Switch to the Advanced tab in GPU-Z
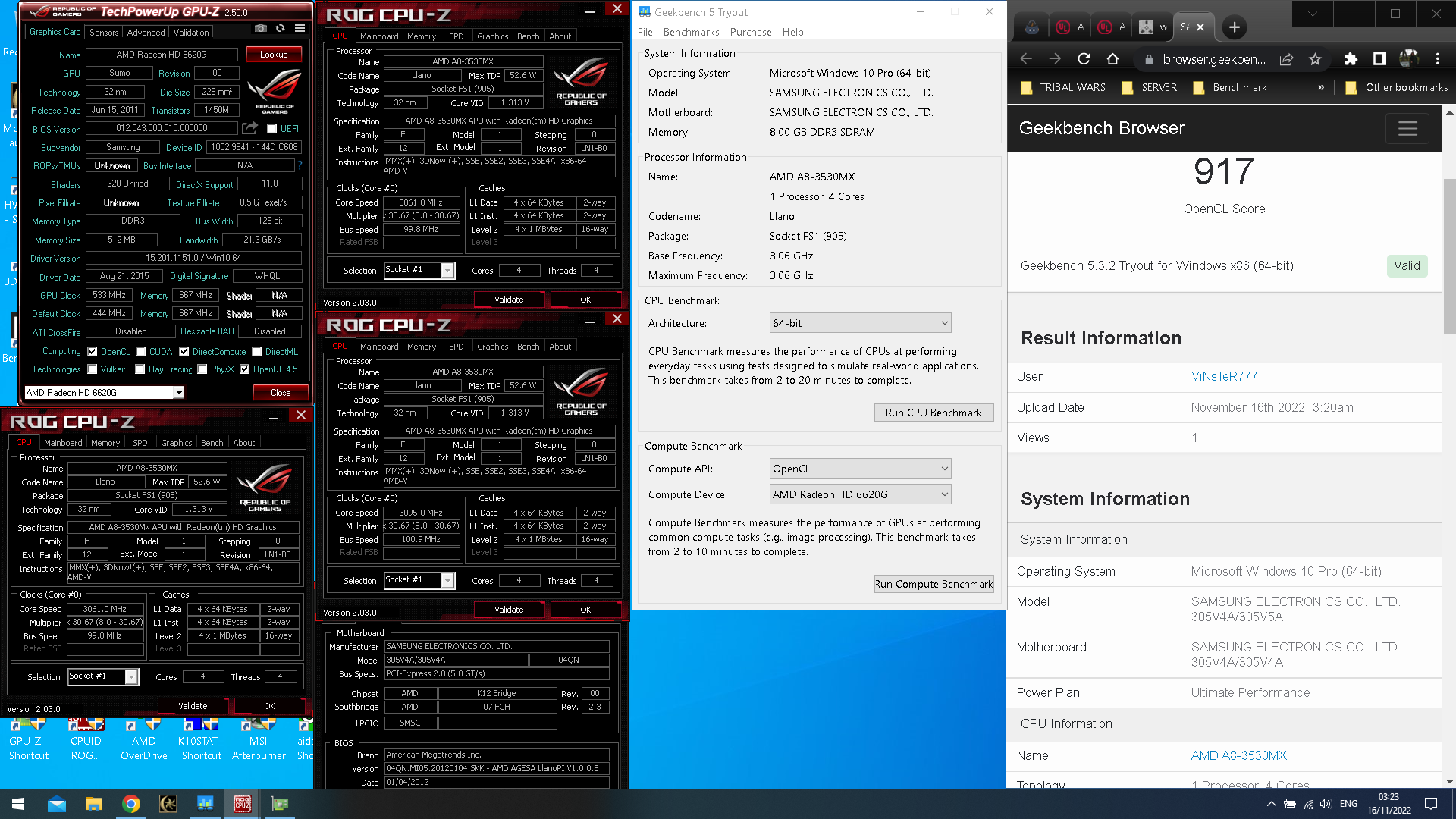The width and height of the screenshot is (1456, 819). [x=146, y=33]
